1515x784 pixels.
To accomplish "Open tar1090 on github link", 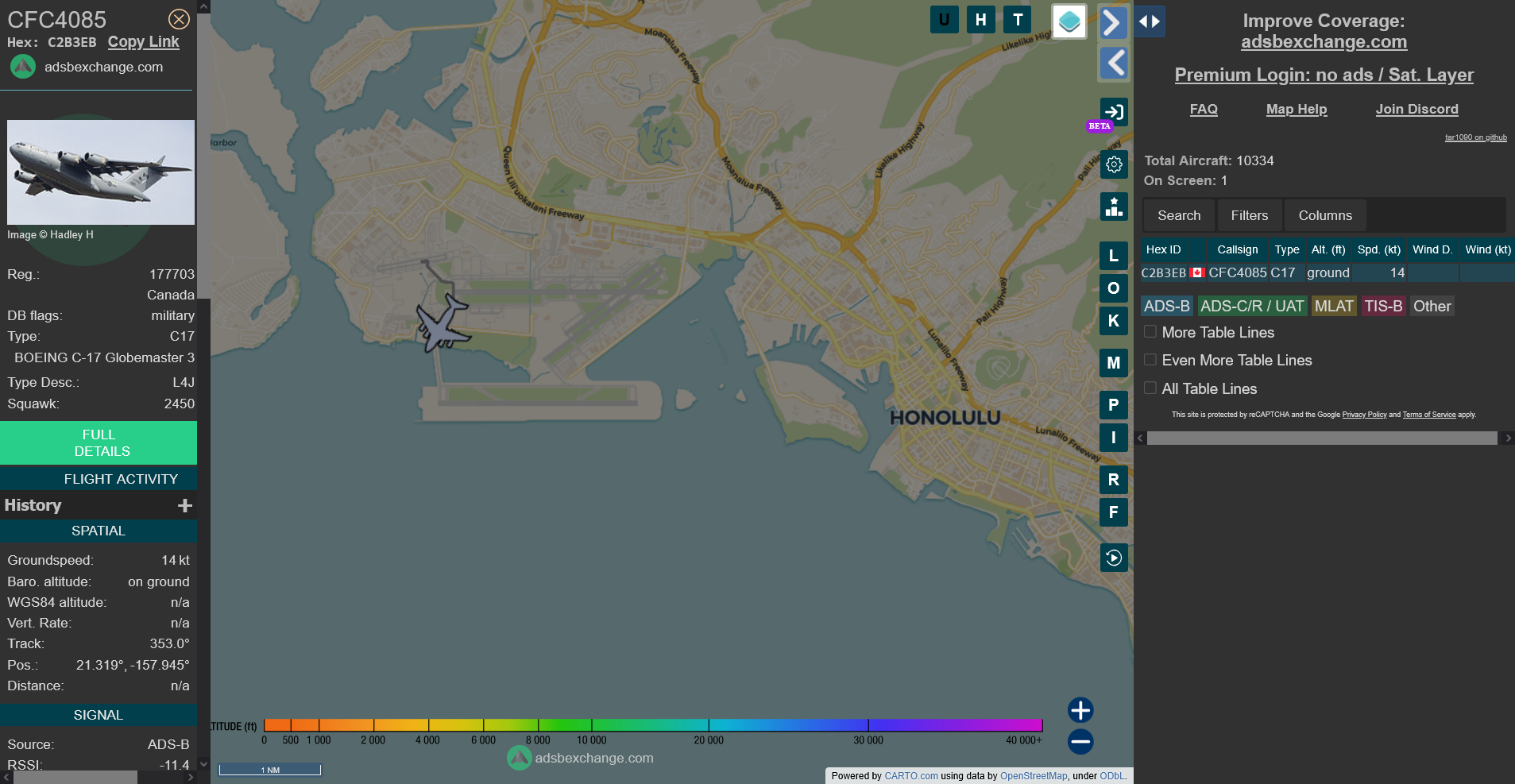I will pyautogui.click(x=1475, y=137).
